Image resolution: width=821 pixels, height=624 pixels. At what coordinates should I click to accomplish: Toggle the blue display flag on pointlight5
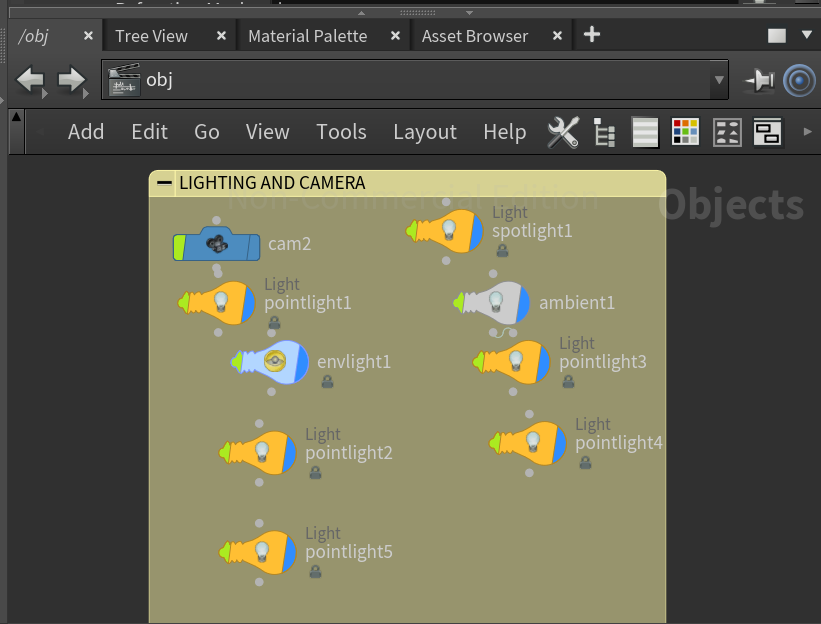[290, 552]
